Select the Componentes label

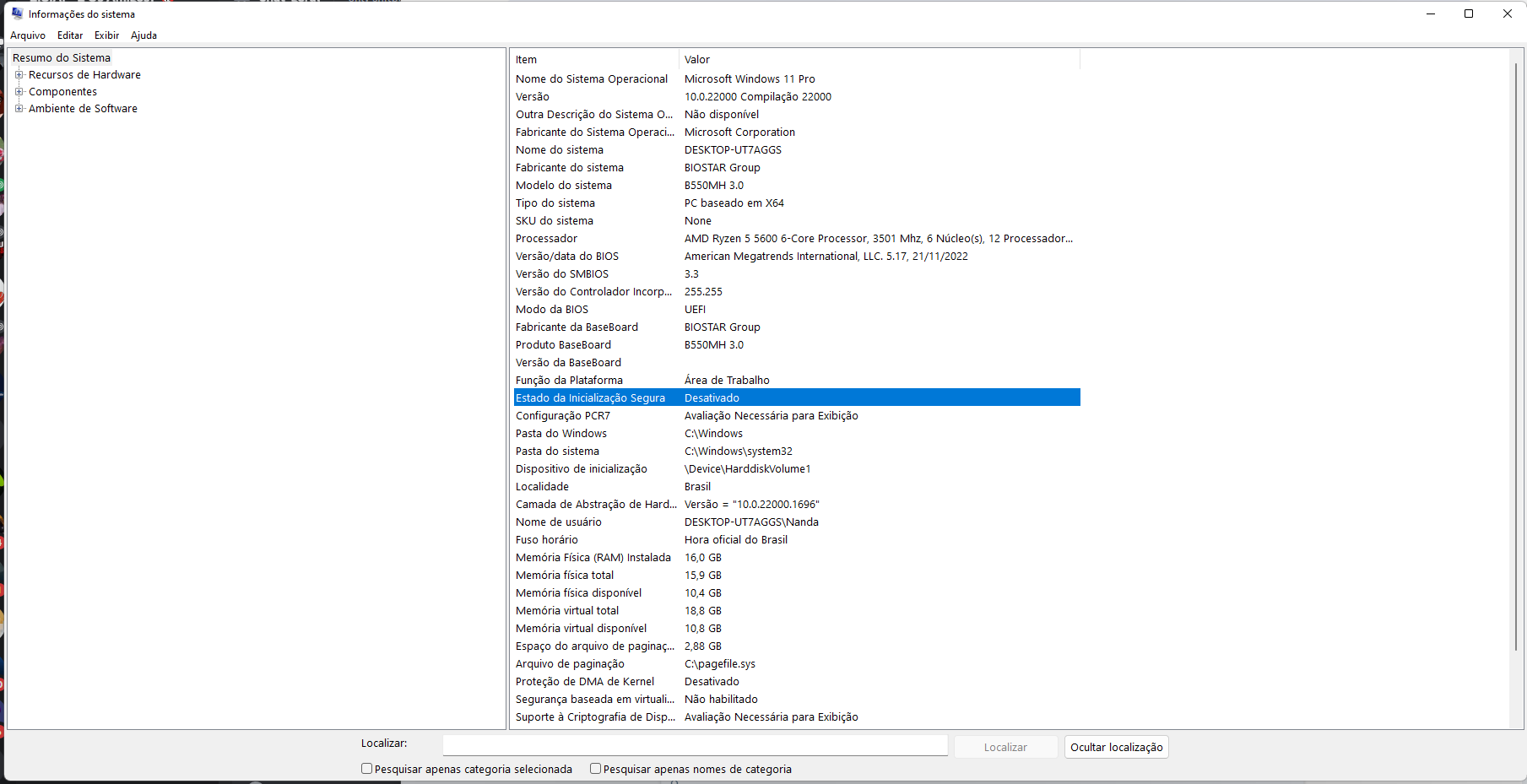[x=62, y=92]
